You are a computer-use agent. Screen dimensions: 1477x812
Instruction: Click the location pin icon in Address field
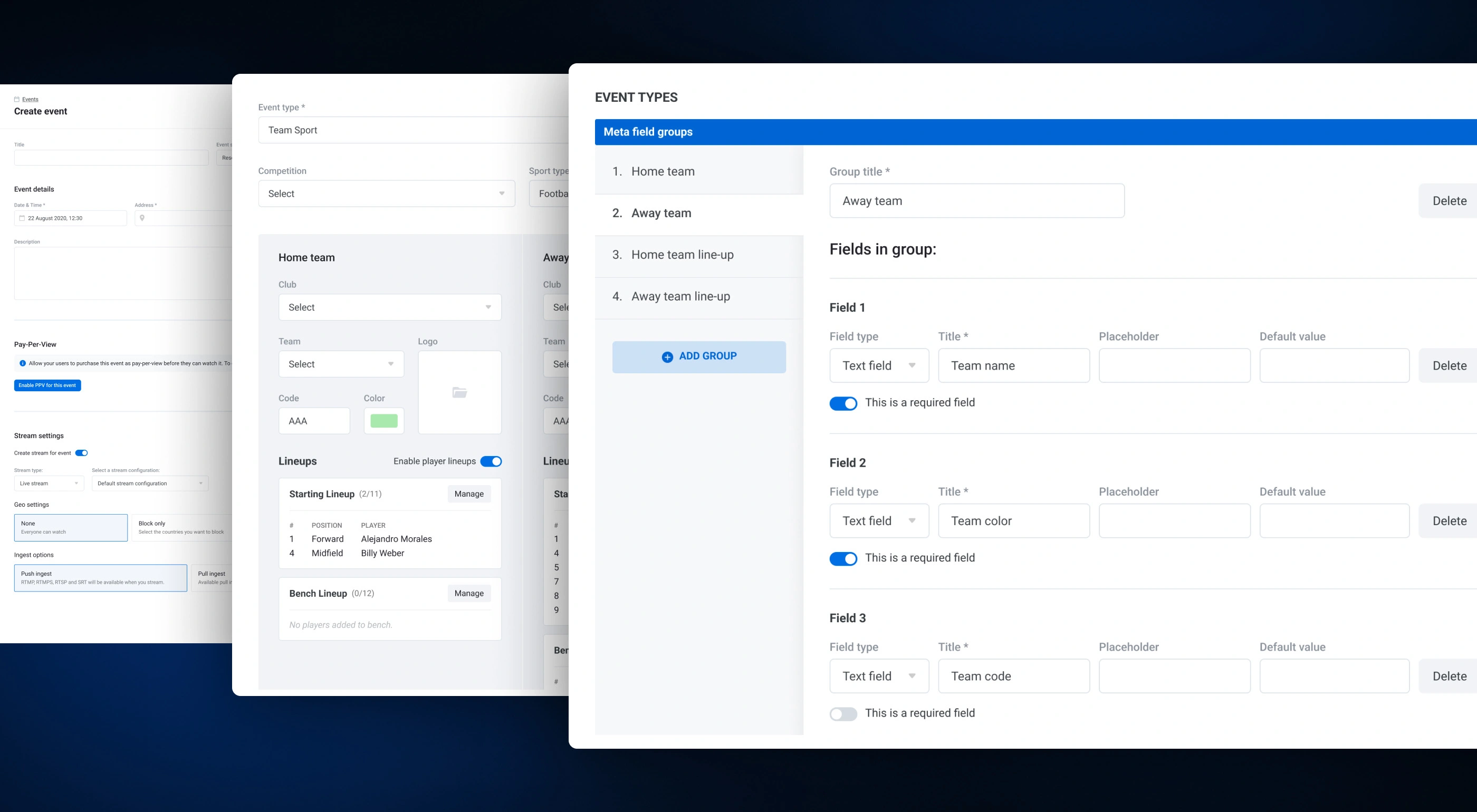(x=142, y=218)
